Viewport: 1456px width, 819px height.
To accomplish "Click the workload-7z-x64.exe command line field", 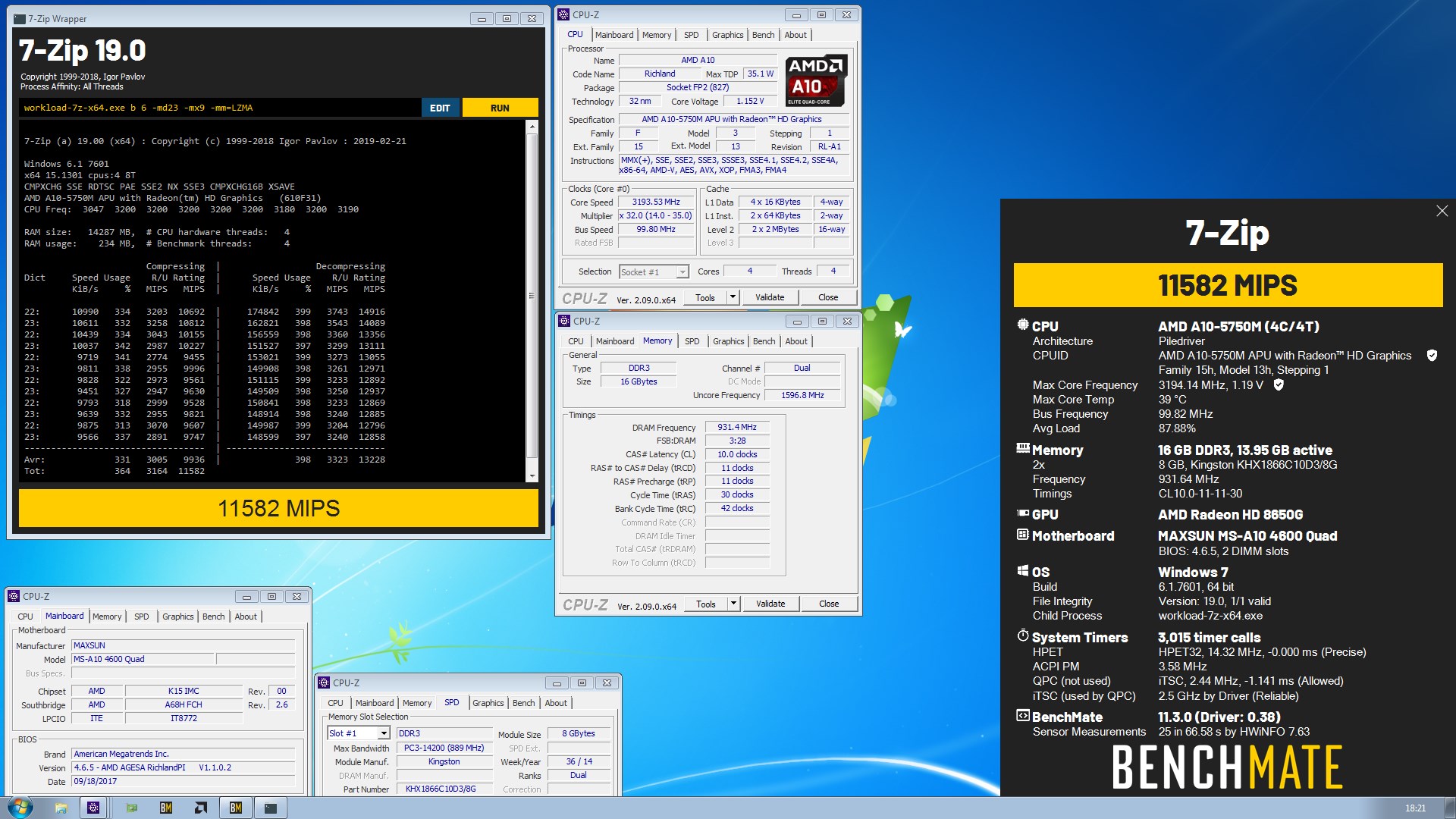I will pos(220,108).
